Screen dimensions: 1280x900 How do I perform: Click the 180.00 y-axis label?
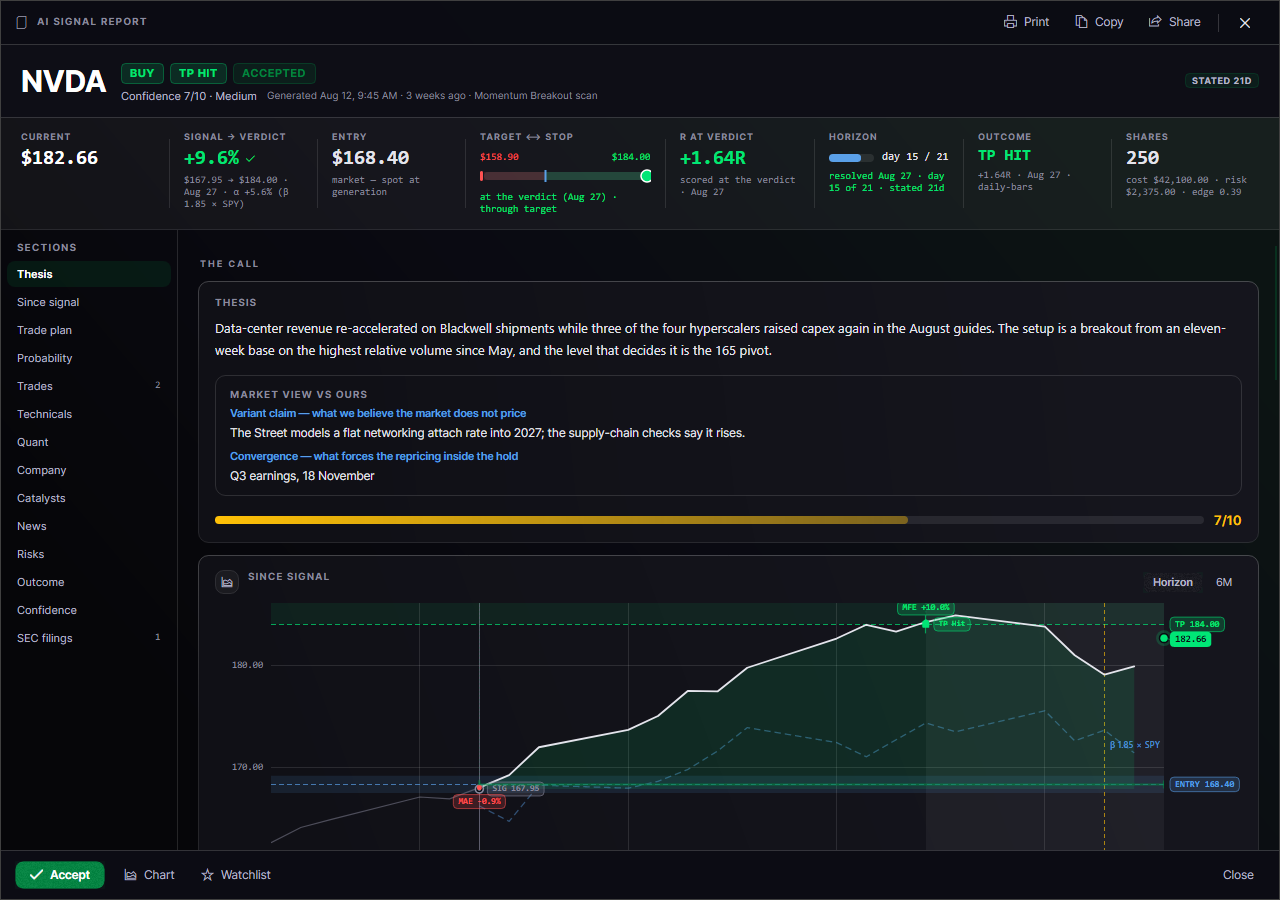pyautogui.click(x=247, y=665)
